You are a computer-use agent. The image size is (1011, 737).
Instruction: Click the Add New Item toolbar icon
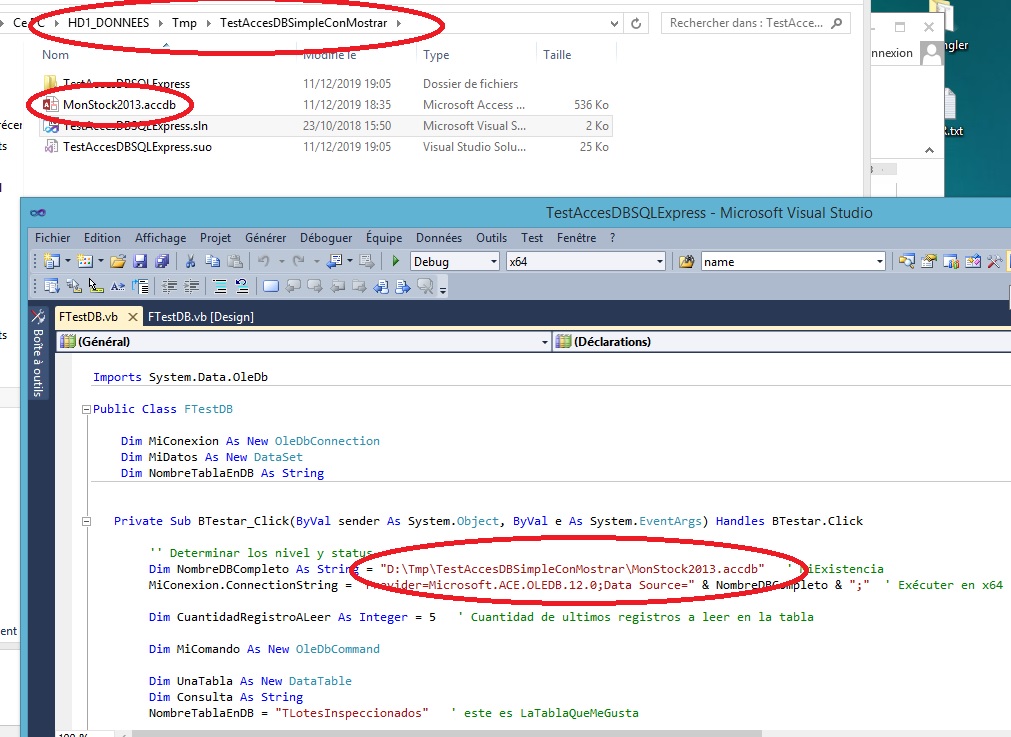coord(84,261)
